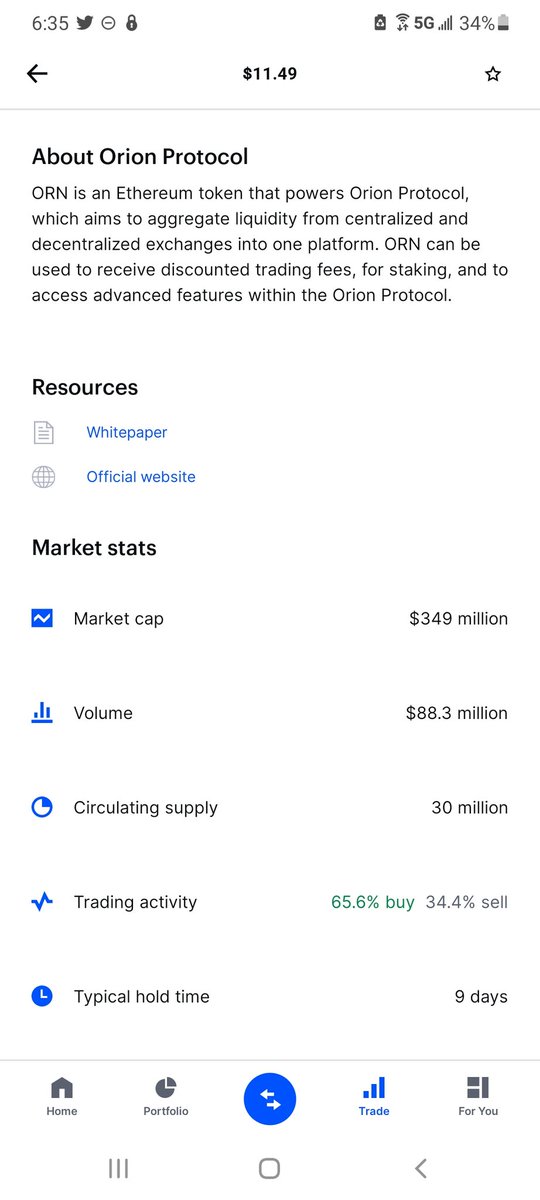Tap the 65.6% buy figure

[373, 902]
